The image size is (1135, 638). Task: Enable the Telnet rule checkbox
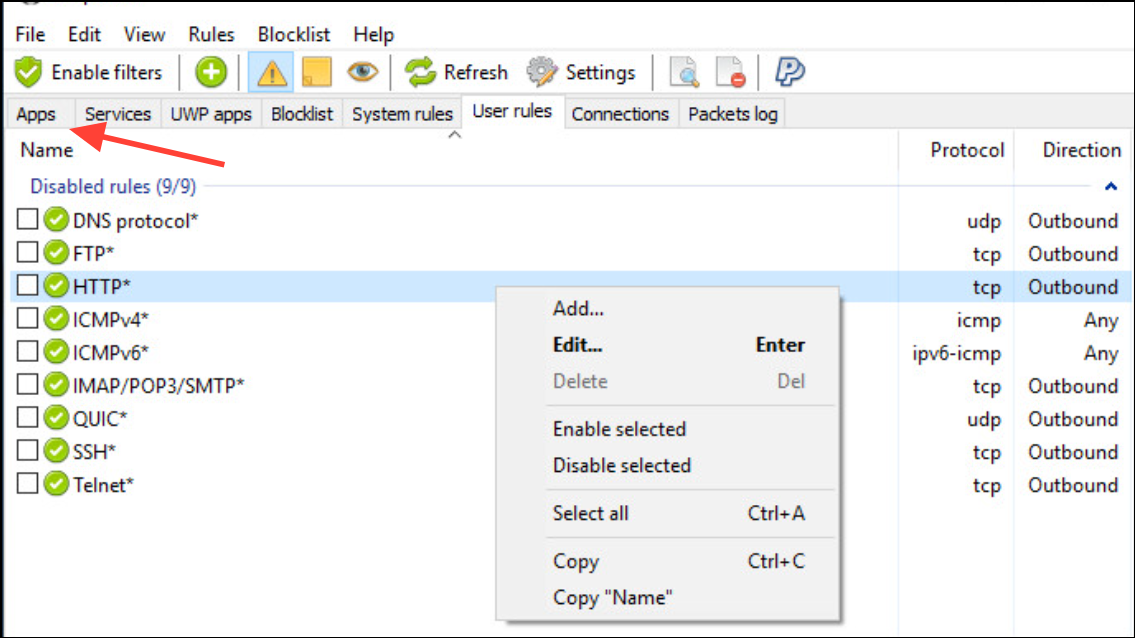(x=28, y=484)
